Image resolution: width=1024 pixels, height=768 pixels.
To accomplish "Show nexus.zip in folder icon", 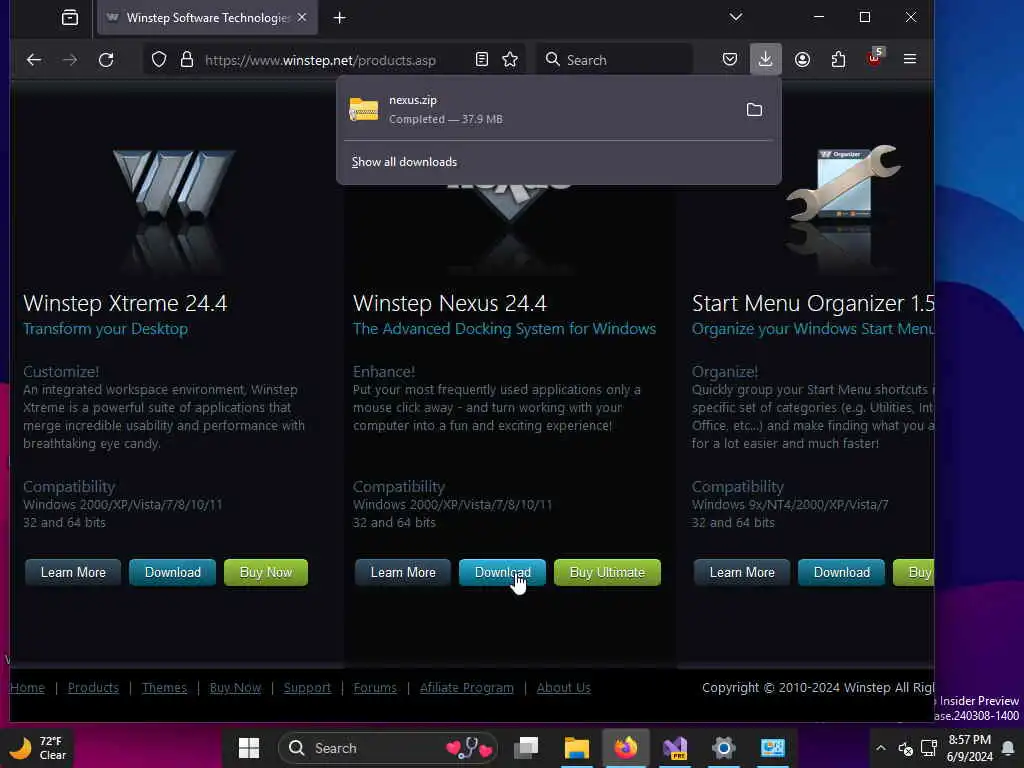I will [754, 110].
